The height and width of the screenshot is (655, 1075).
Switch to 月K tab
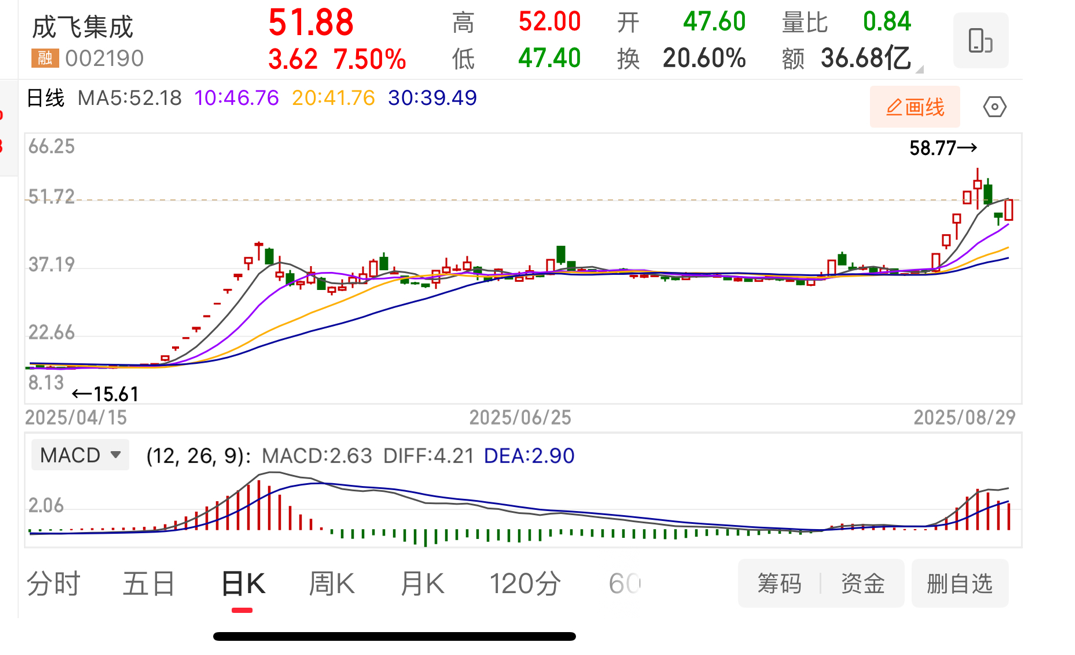(422, 584)
